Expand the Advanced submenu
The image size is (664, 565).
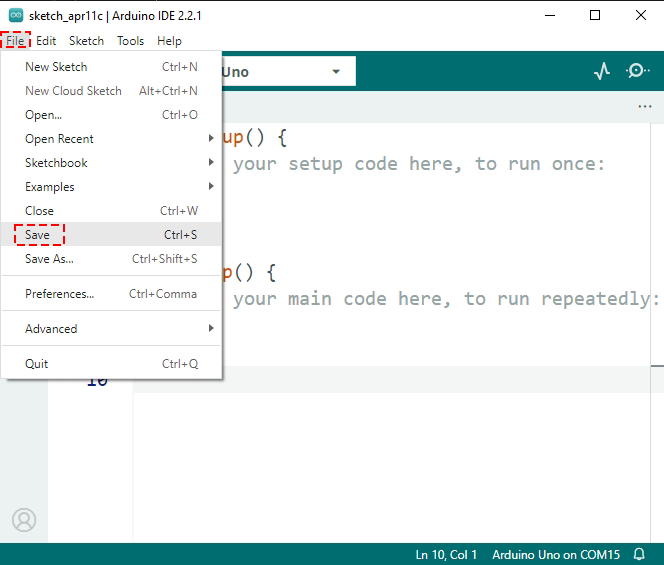(111, 328)
